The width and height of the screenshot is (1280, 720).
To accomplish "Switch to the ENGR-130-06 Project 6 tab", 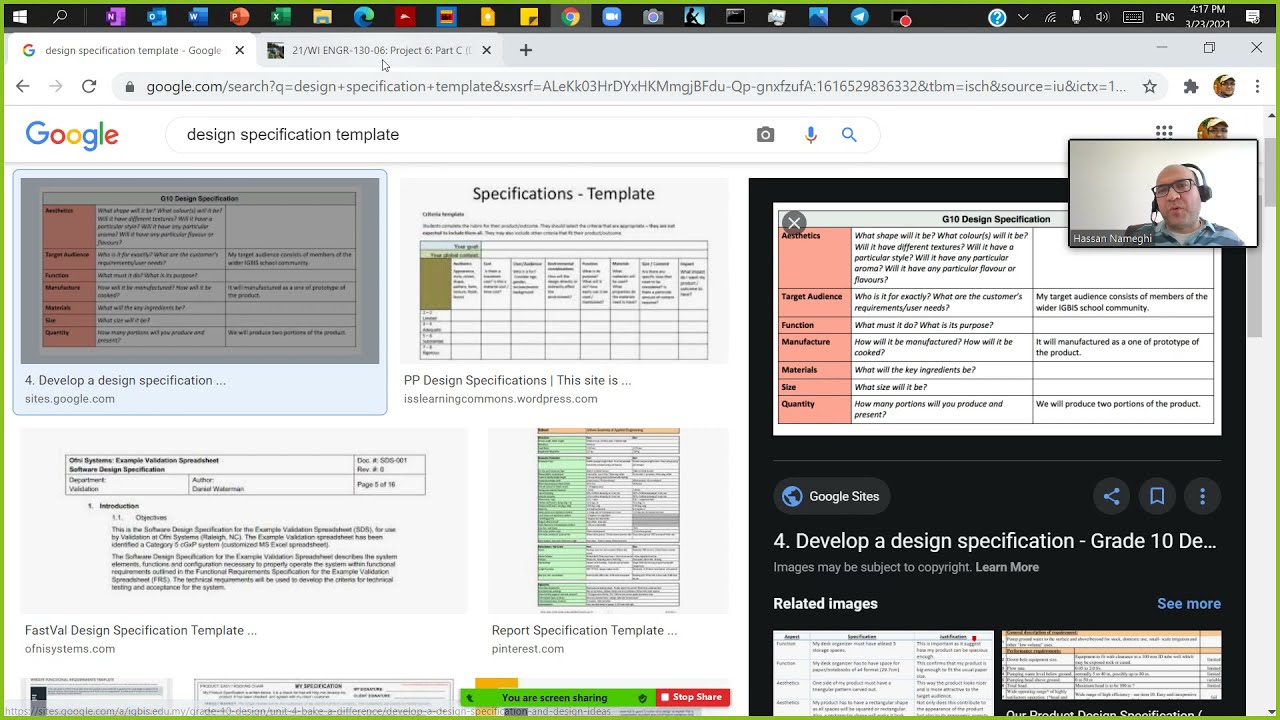I will 378,50.
